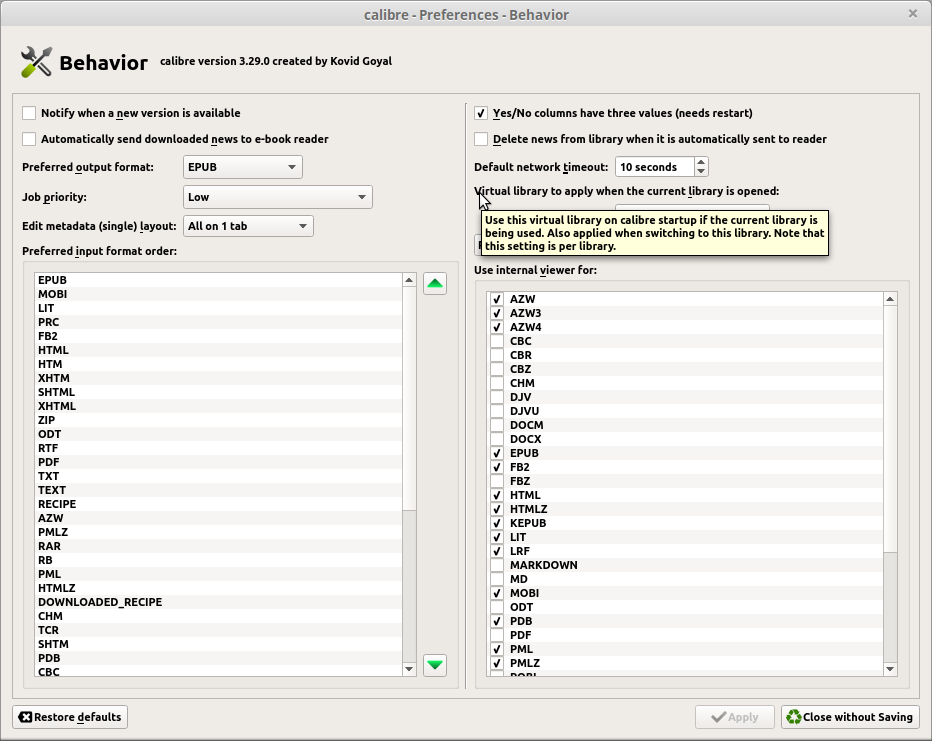Select TCR in input format order list

click(x=219, y=630)
